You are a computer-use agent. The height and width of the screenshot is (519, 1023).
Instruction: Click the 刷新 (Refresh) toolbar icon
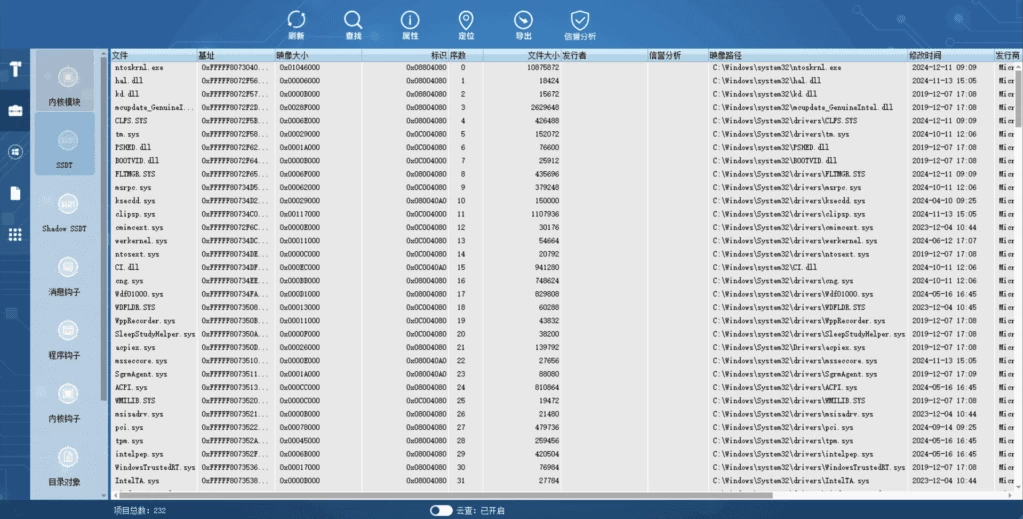point(296,22)
